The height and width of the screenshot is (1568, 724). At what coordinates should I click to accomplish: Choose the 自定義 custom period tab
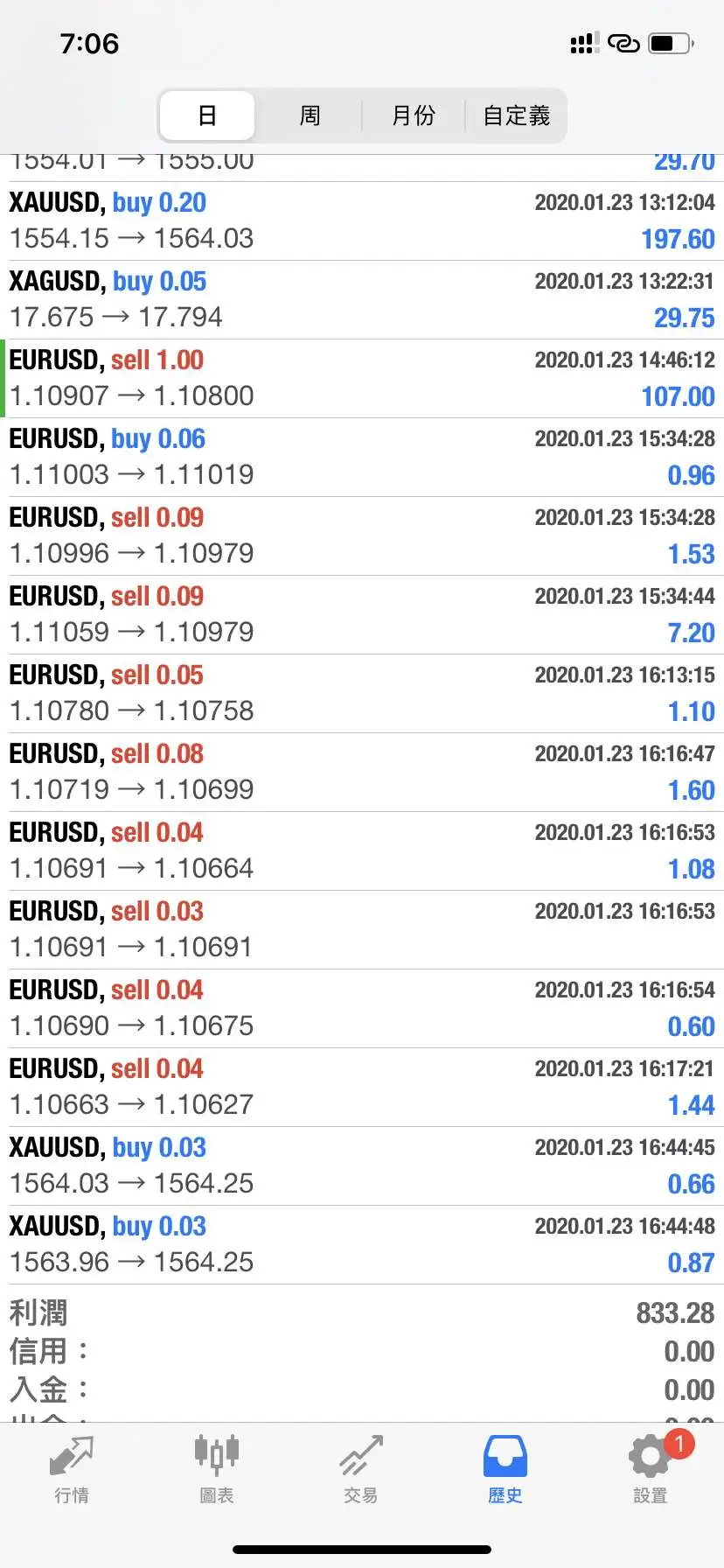[516, 115]
